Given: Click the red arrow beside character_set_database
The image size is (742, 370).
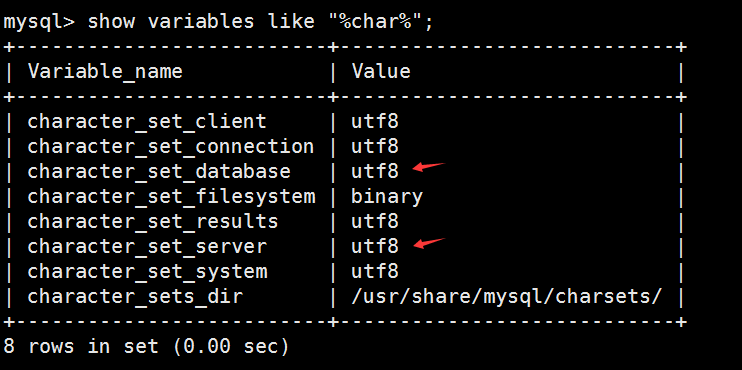Looking at the screenshot, I should pyautogui.click(x=429, y=167).
